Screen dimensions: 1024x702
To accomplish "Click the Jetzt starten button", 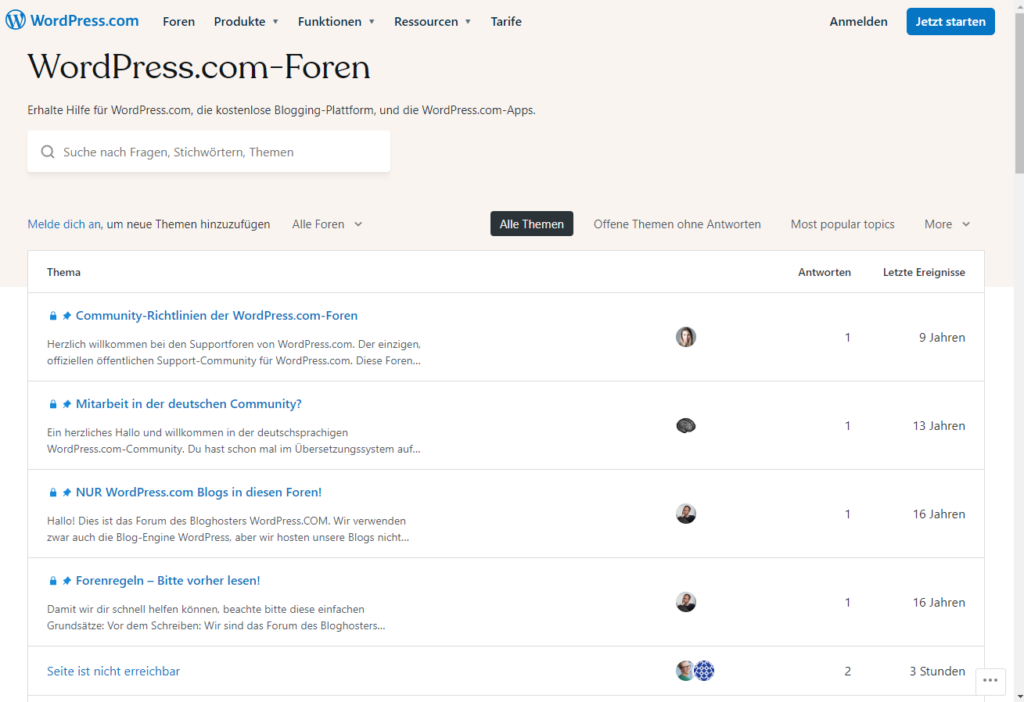I will [950, 22].
